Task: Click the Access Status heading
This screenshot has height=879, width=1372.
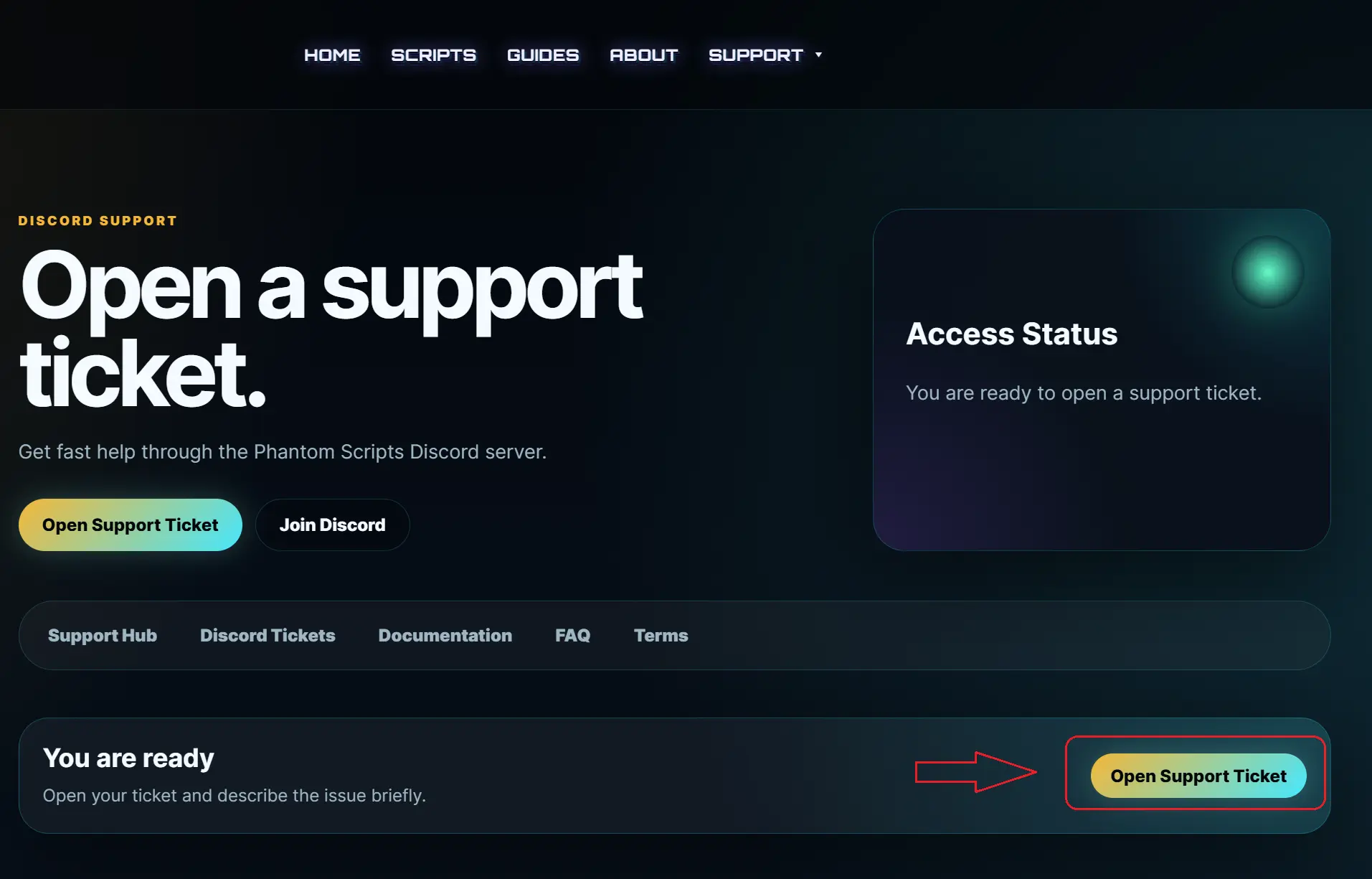Action: click(x=1012, y=334)
